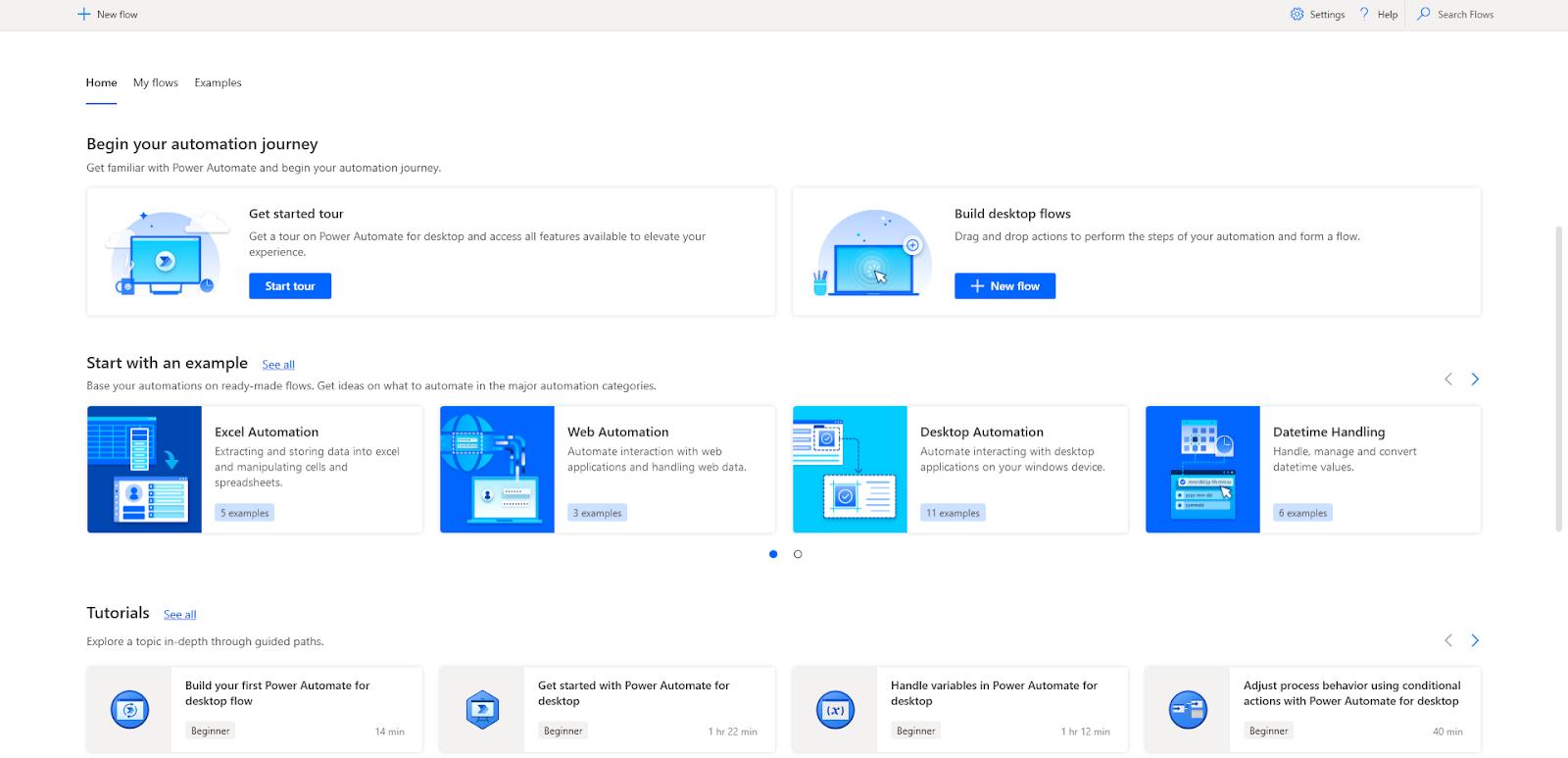
Task: Open the My flows tab
Action: (x=156, y=83)
